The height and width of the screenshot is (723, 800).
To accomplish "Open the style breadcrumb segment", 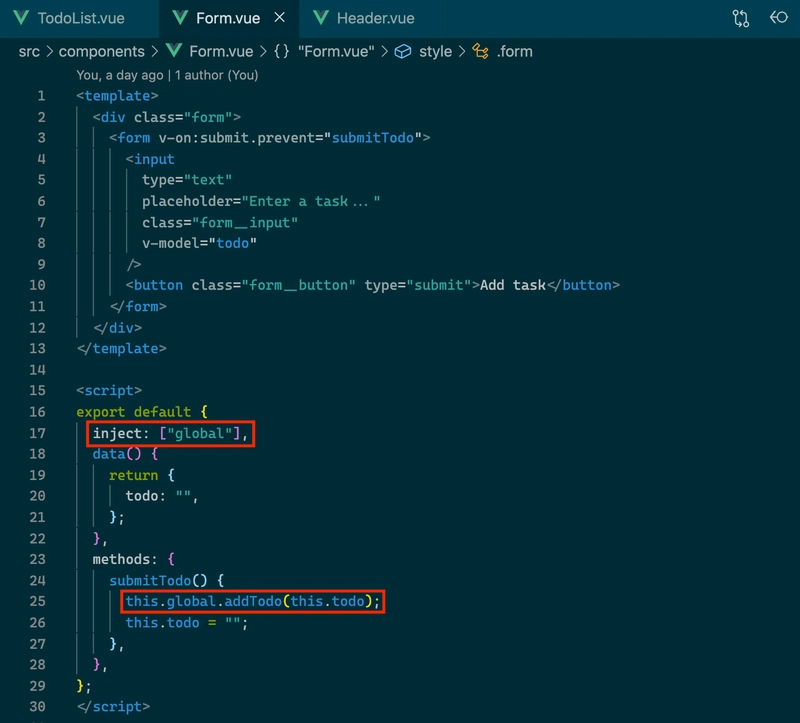I will click(x=435, y=52).
